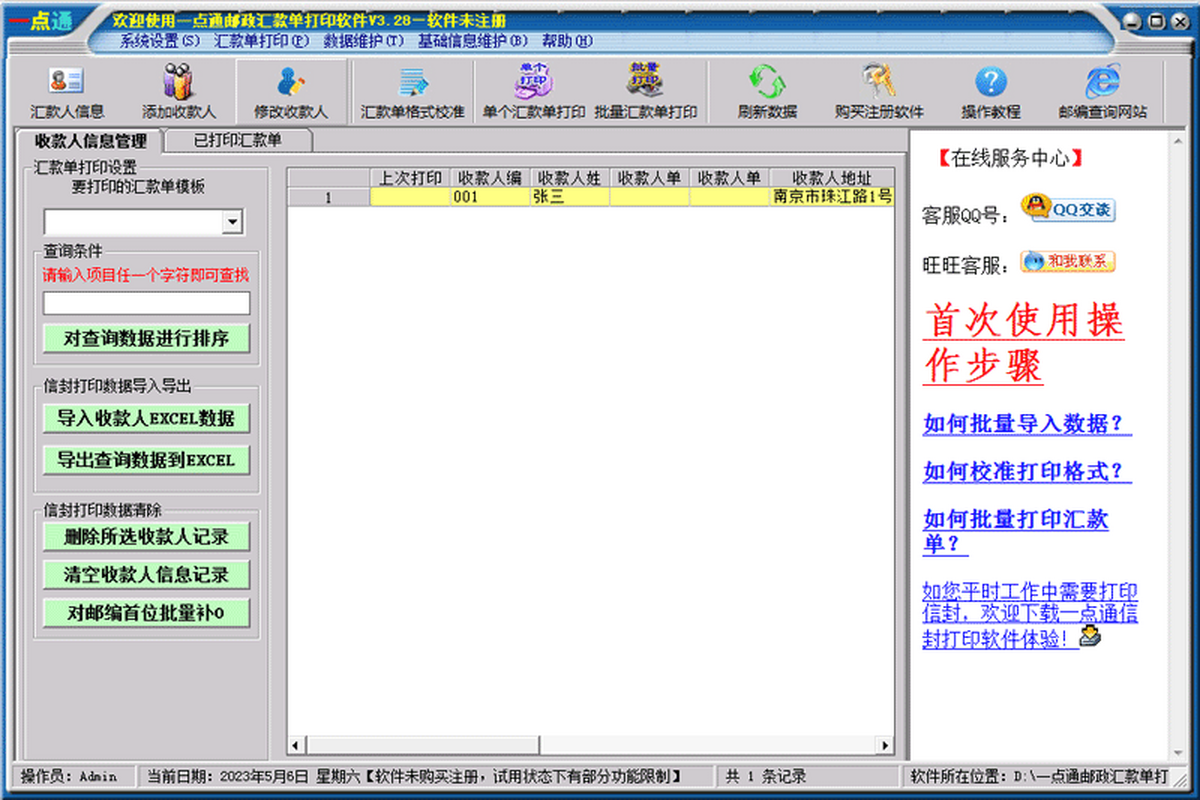Click 删除所选收款人记录 button
The width and height of the screenshot is (1200, 800).
146,537
